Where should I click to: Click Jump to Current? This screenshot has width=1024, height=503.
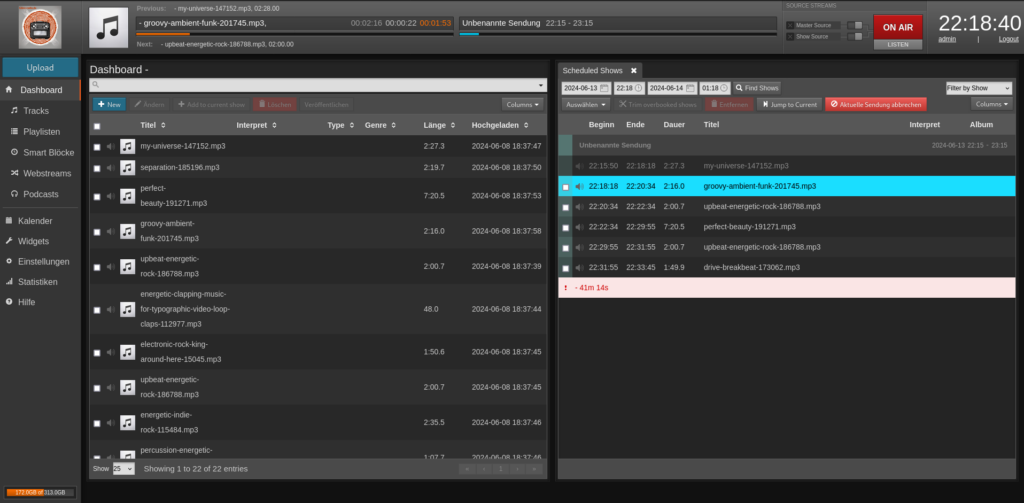tap(790, 105)
